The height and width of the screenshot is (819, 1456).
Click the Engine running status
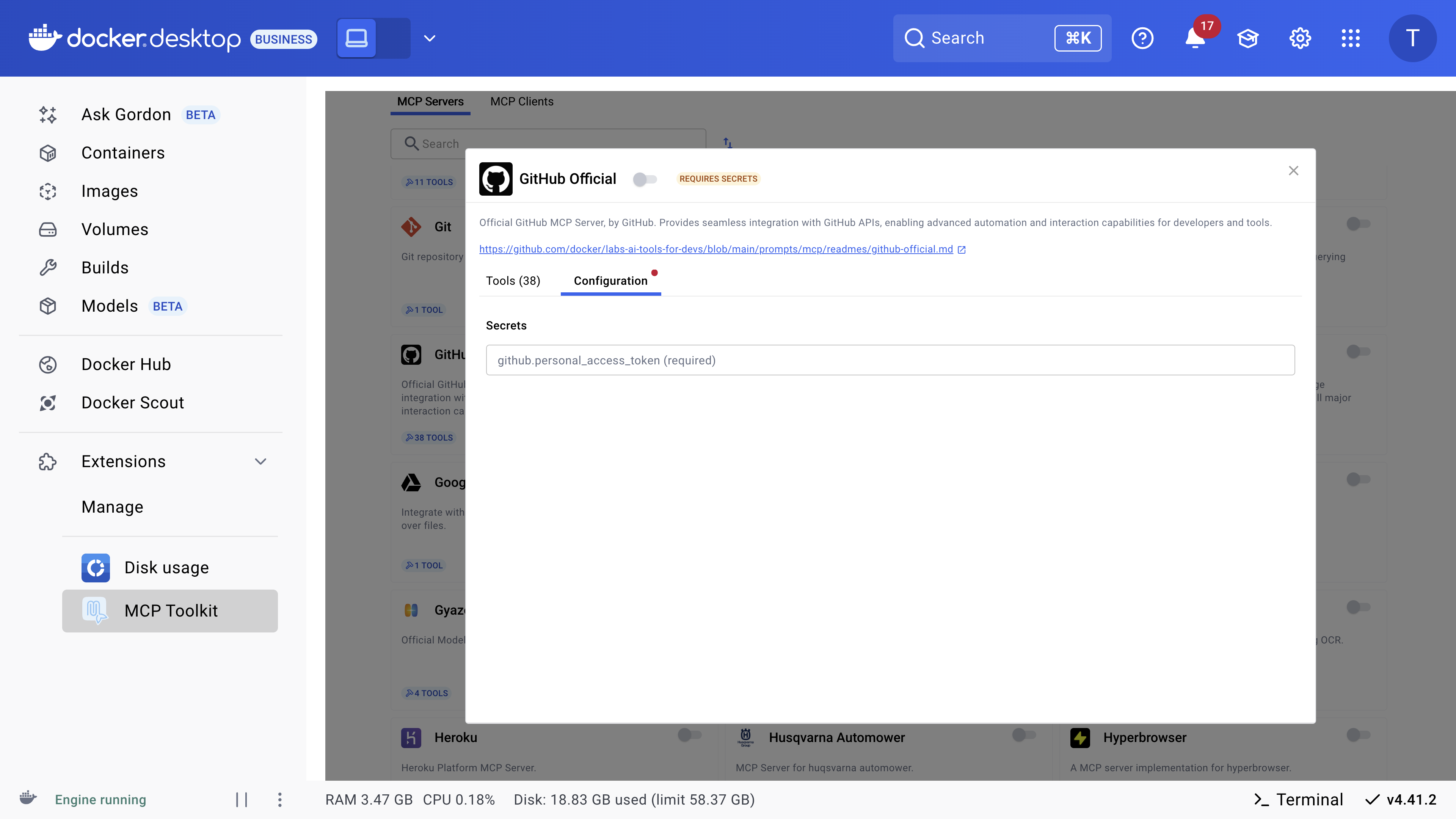(x=100, y=799)
